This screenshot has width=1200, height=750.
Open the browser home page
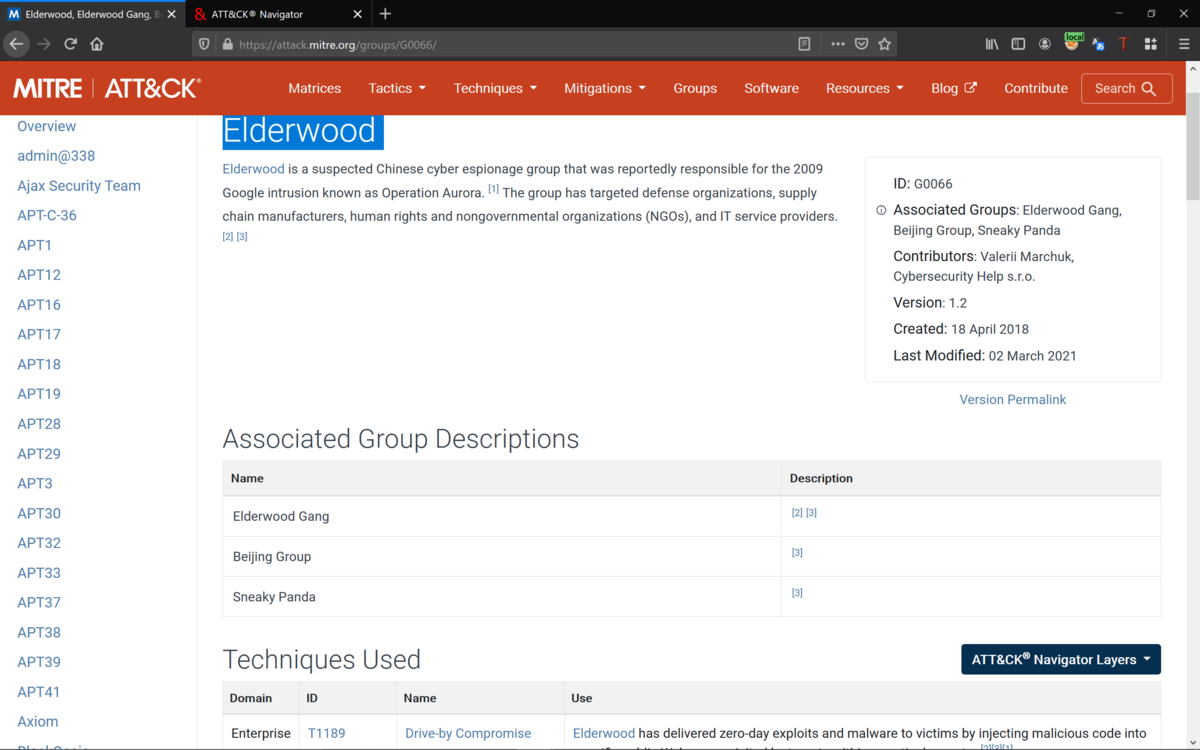point(97,44)
